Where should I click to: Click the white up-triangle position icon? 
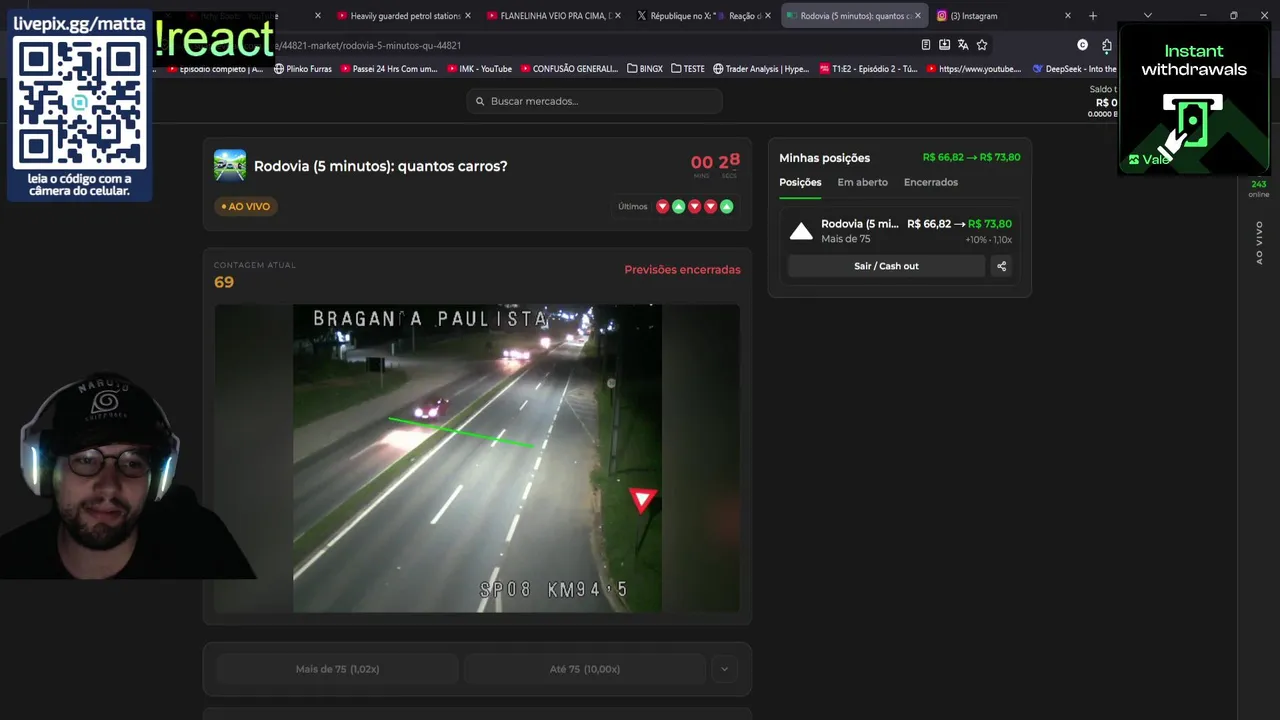click(x=801, y=232)
